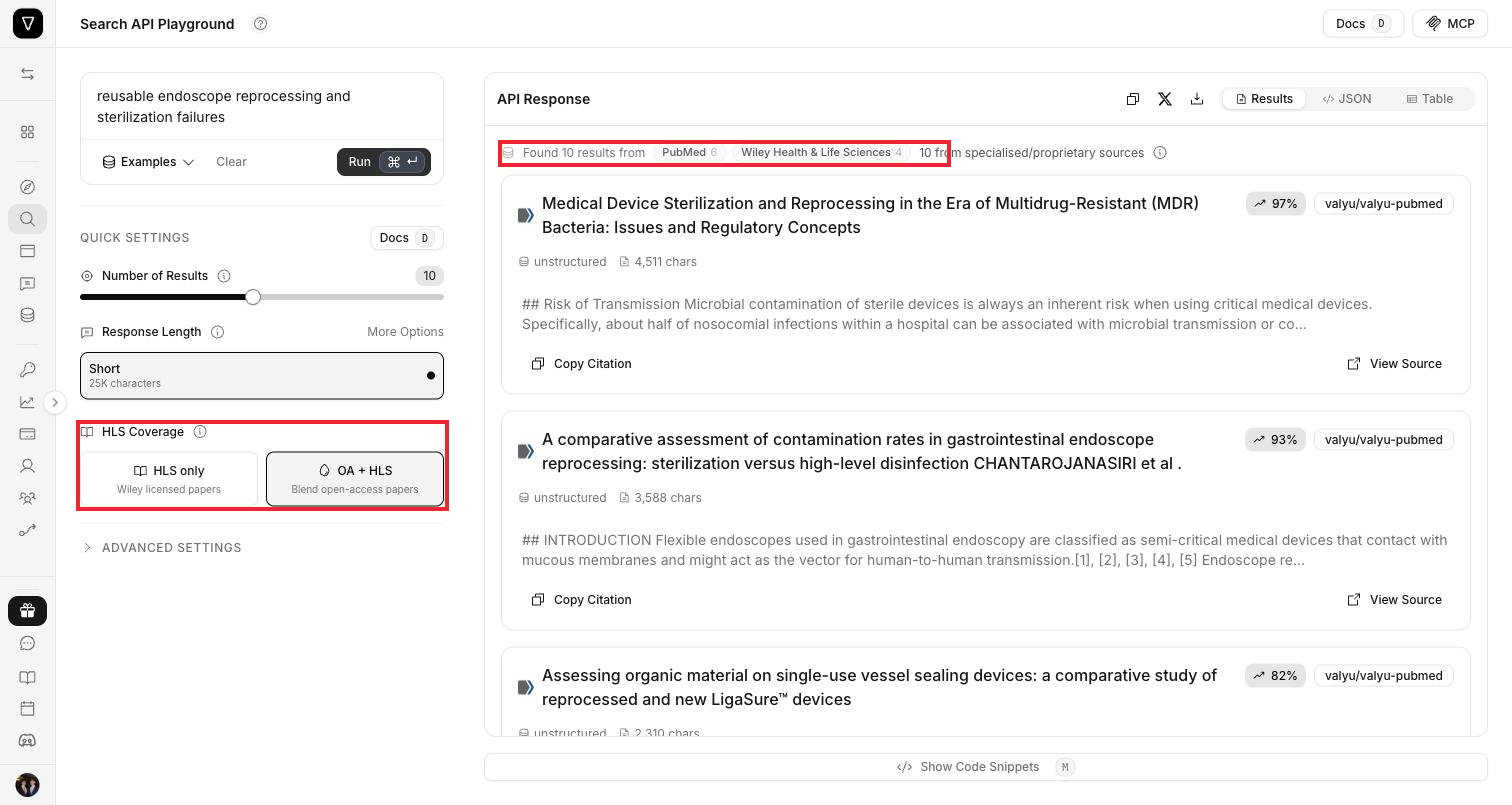
Task: Run the search query
Action: tap(384, 162)
